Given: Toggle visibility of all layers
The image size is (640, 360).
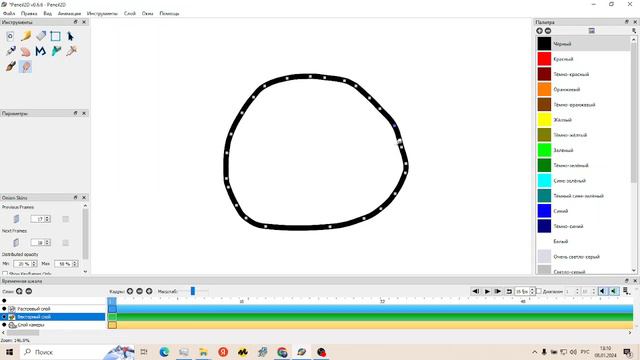Looking at the screenshot, I should [x=4, y=301].
